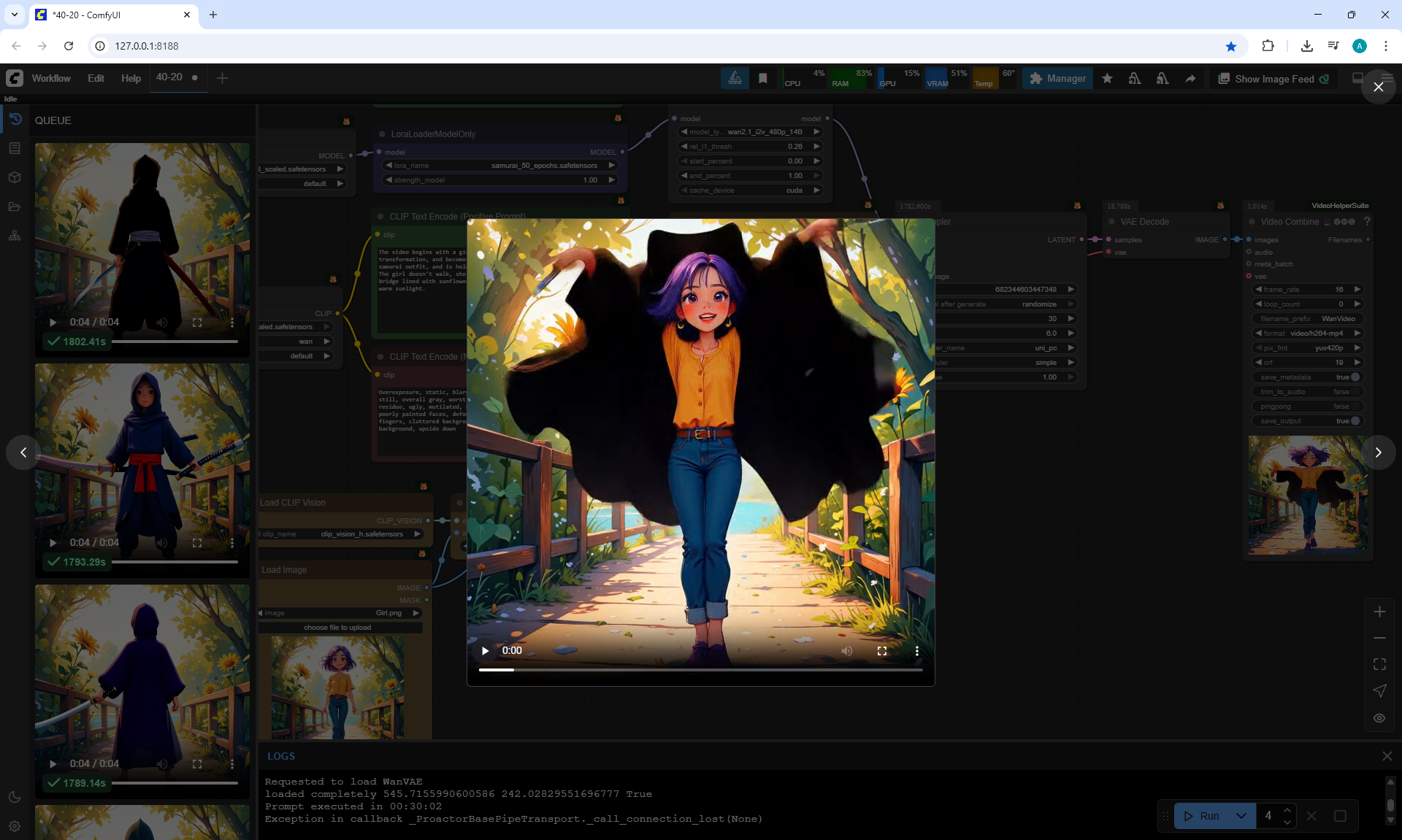Open more options on enlarged video
The image size is (1402, 840).
coord(916,651)
